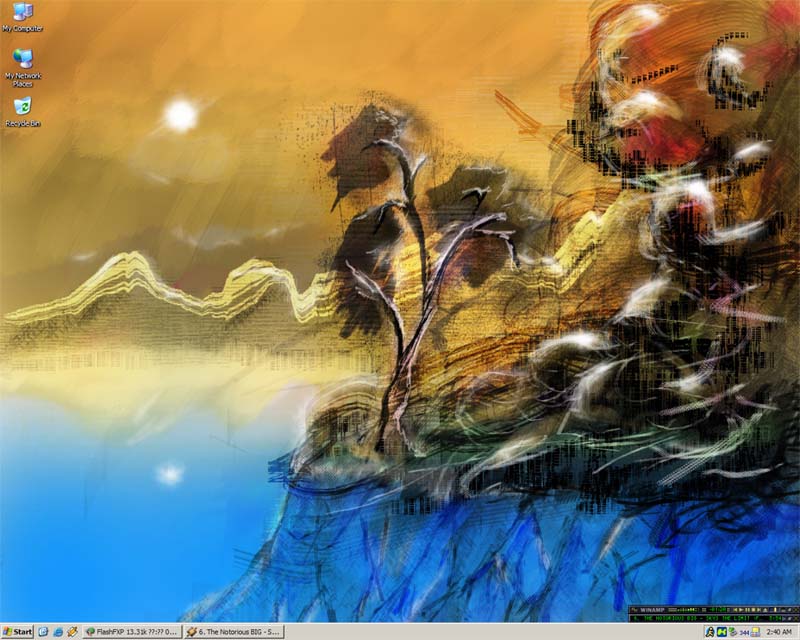Adjust the Winamp windowshade position slider
The width and height of the screenshot is (800, 640).
point(776,610)
